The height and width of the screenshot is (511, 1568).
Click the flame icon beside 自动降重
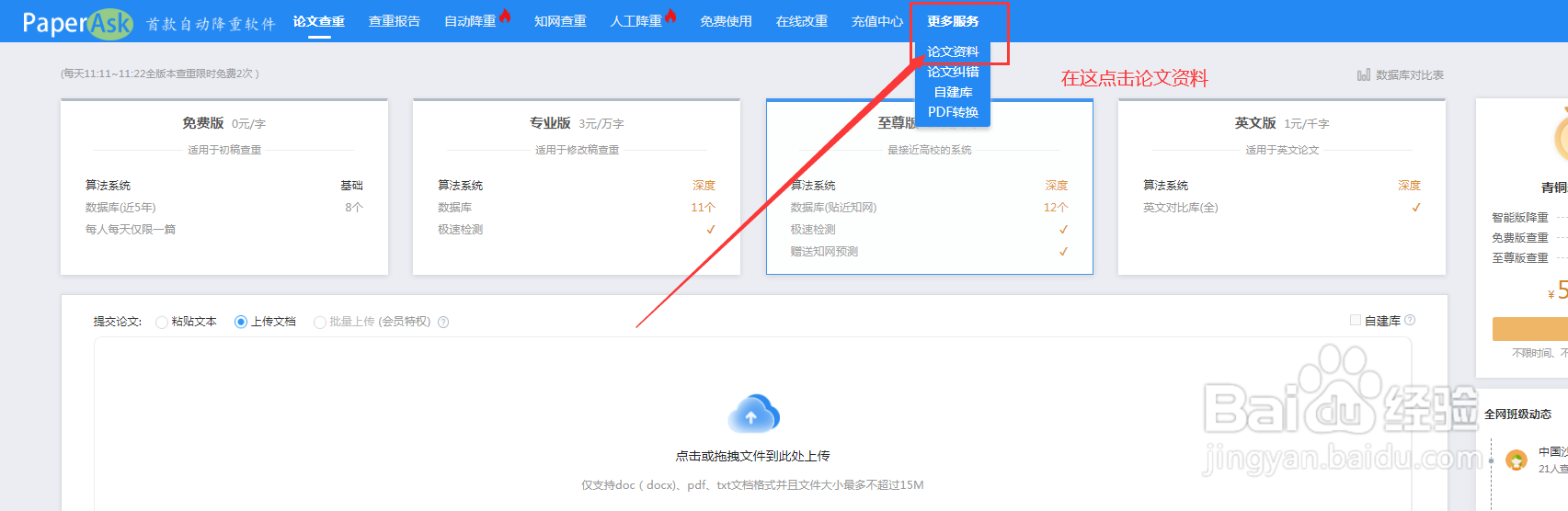[505, 15]
